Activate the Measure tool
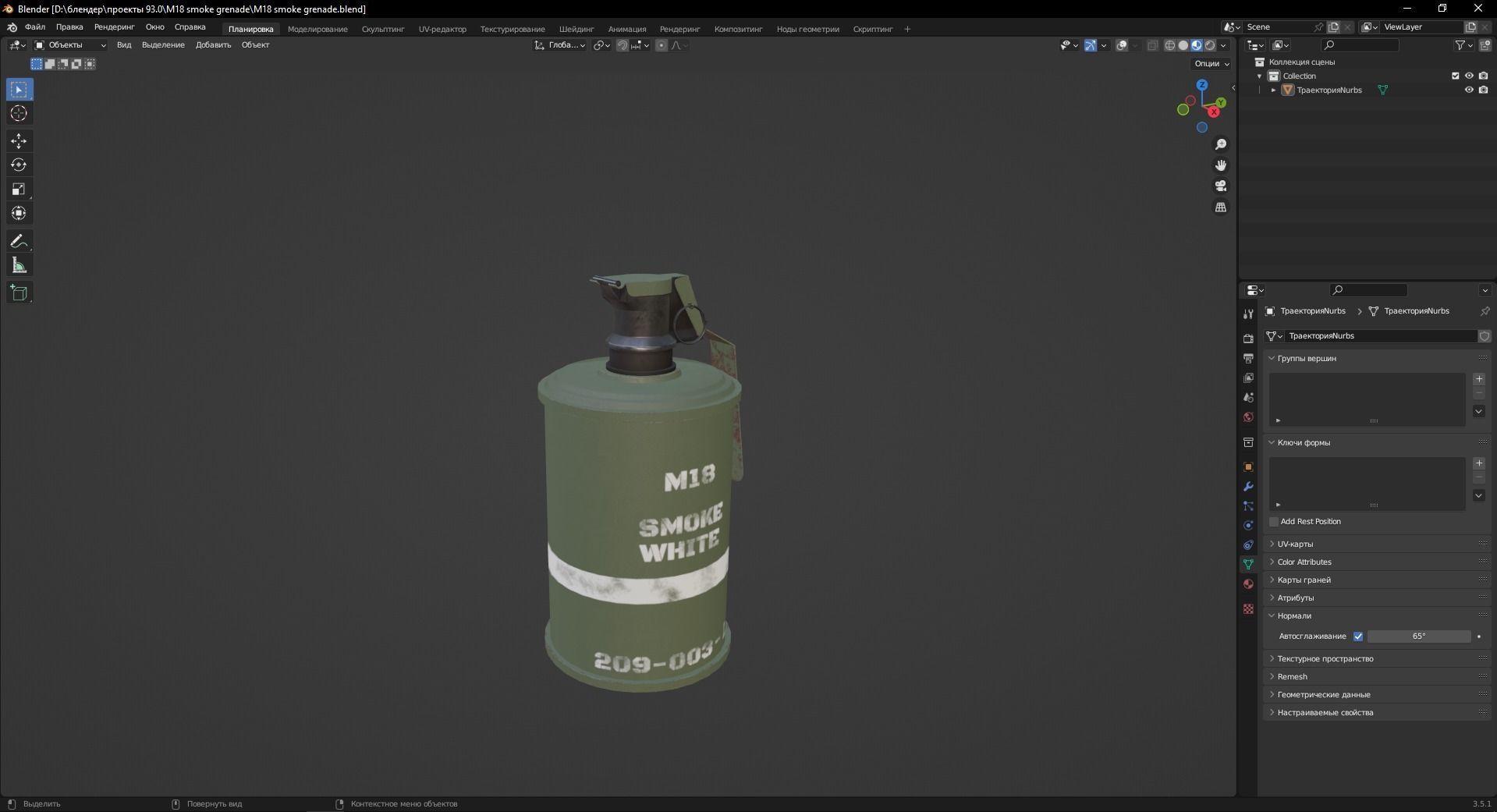This screenshot has height=812, width=1497. (18, 265)
